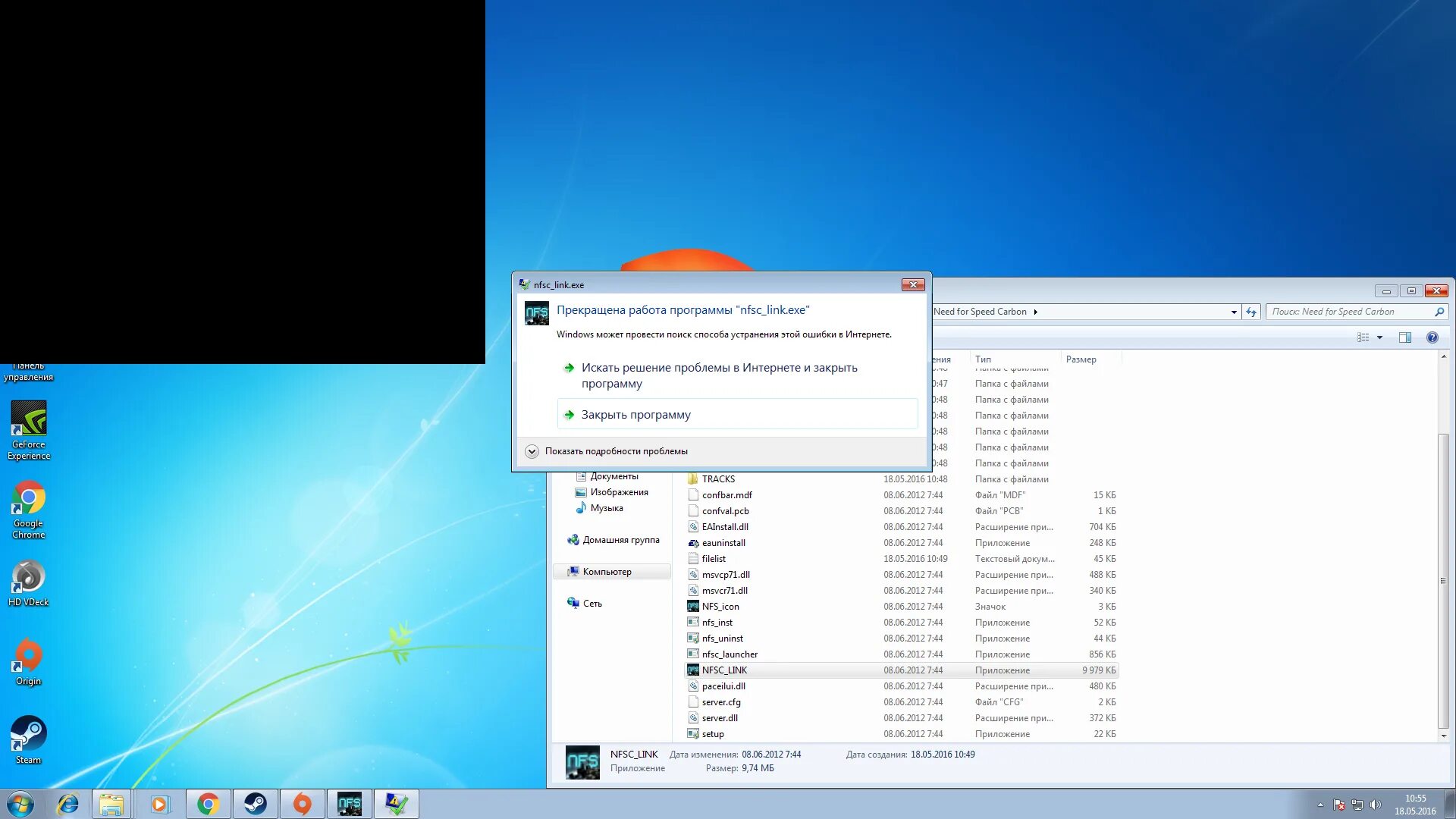Select filelist text document
This screenshot has height=819, width=1456.
tap(901, 559)
